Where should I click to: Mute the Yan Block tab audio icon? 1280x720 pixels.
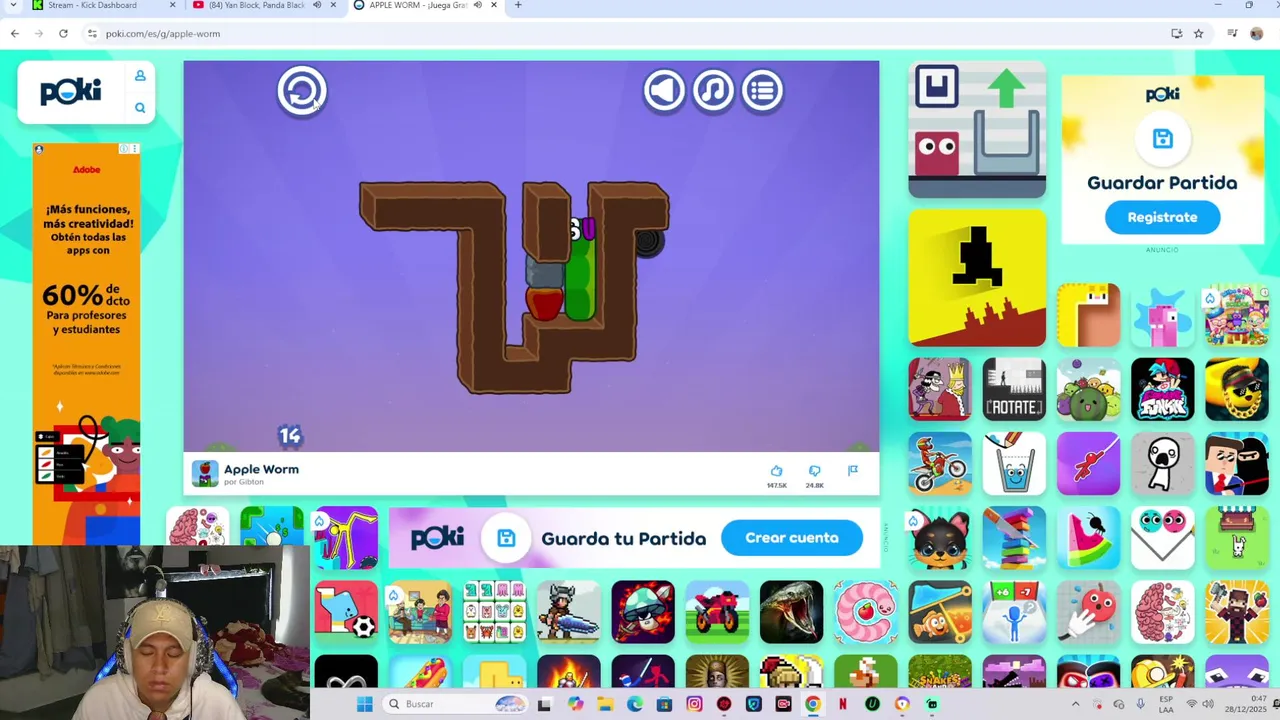click(x=317, y=5)
